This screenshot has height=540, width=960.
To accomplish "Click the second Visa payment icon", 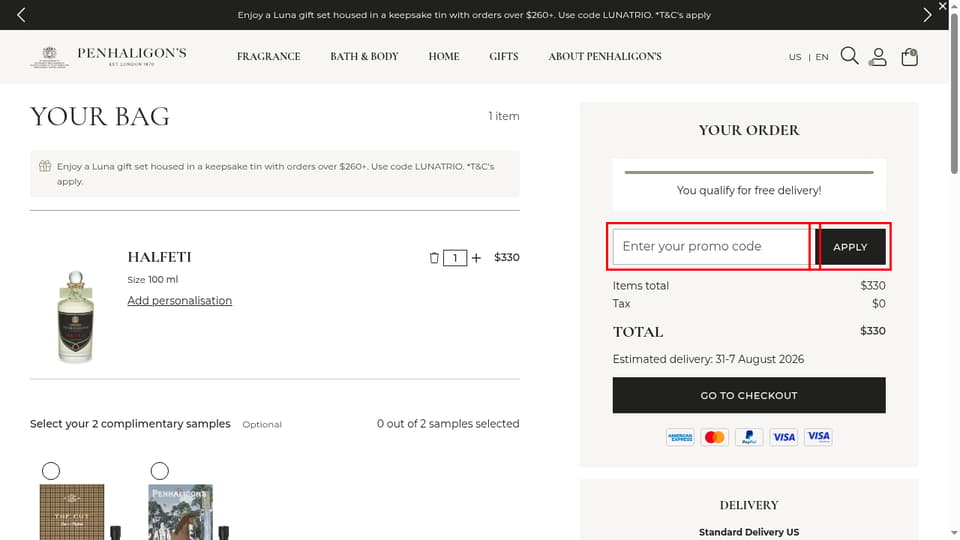I will 818,437.
